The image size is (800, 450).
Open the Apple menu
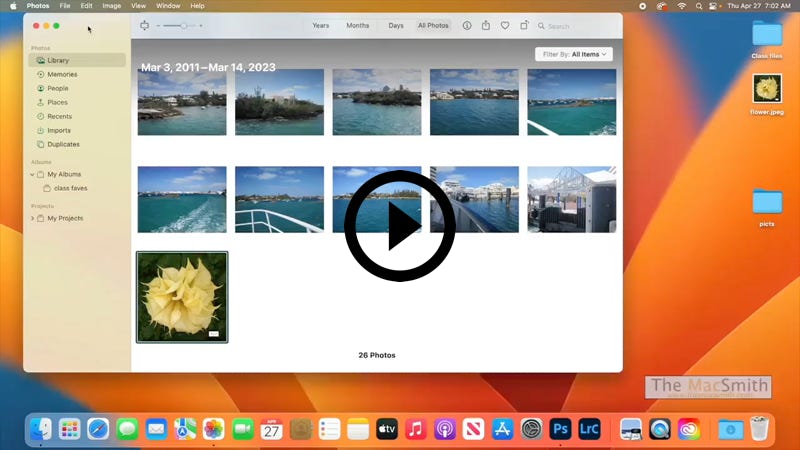[13, 6]
